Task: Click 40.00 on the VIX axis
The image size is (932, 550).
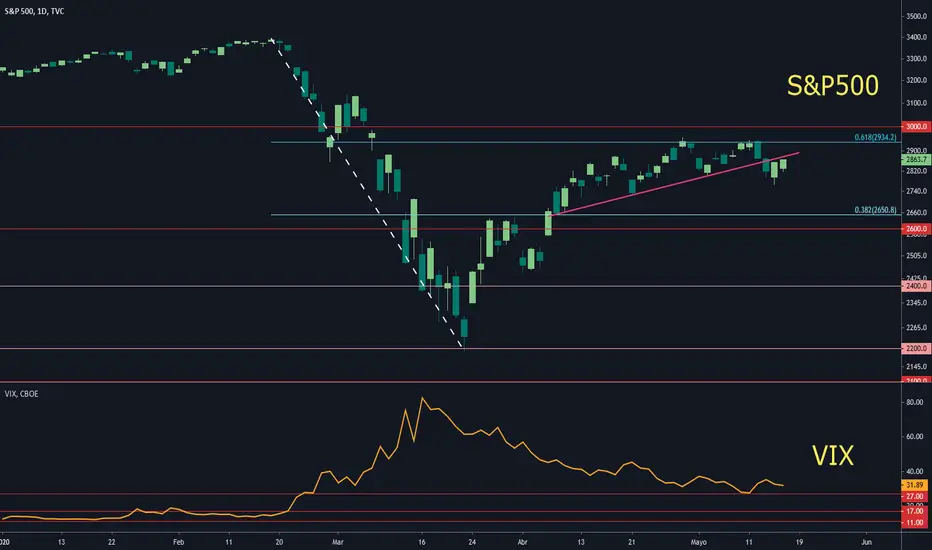Action: (x=915, y=472)
